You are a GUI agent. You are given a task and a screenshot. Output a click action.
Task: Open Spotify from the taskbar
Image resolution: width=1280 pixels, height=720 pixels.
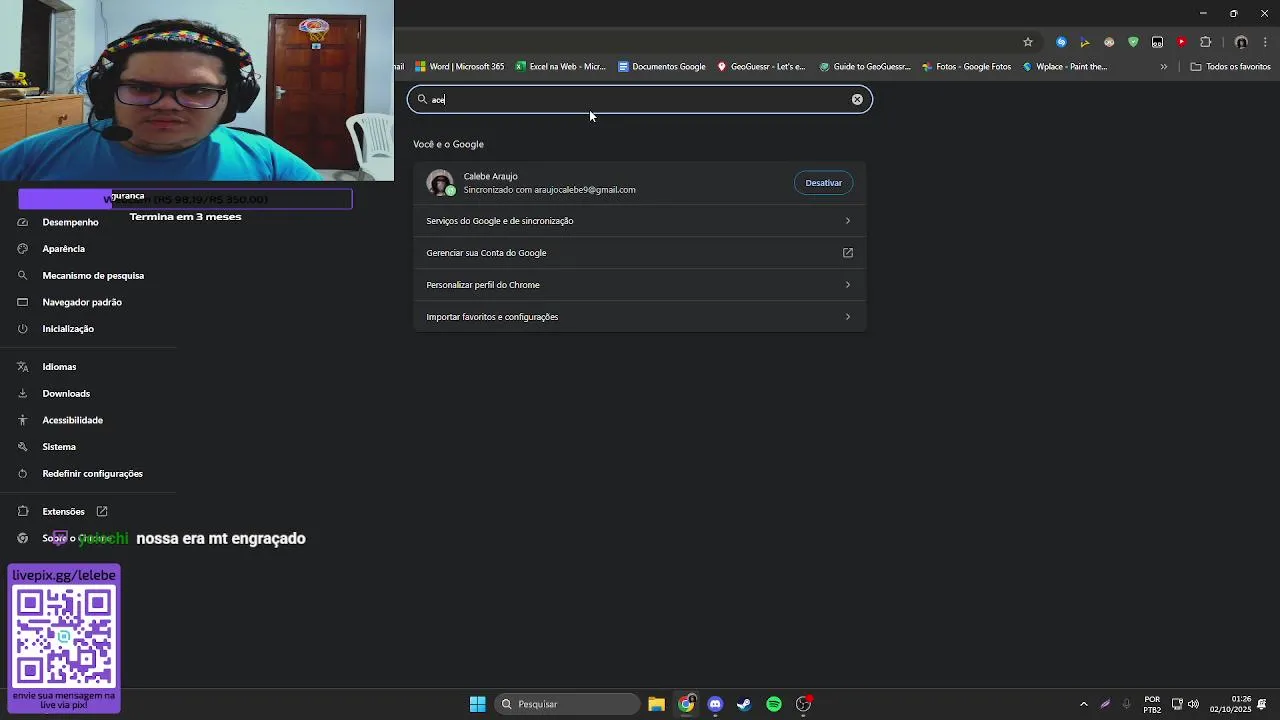point(774,704)
